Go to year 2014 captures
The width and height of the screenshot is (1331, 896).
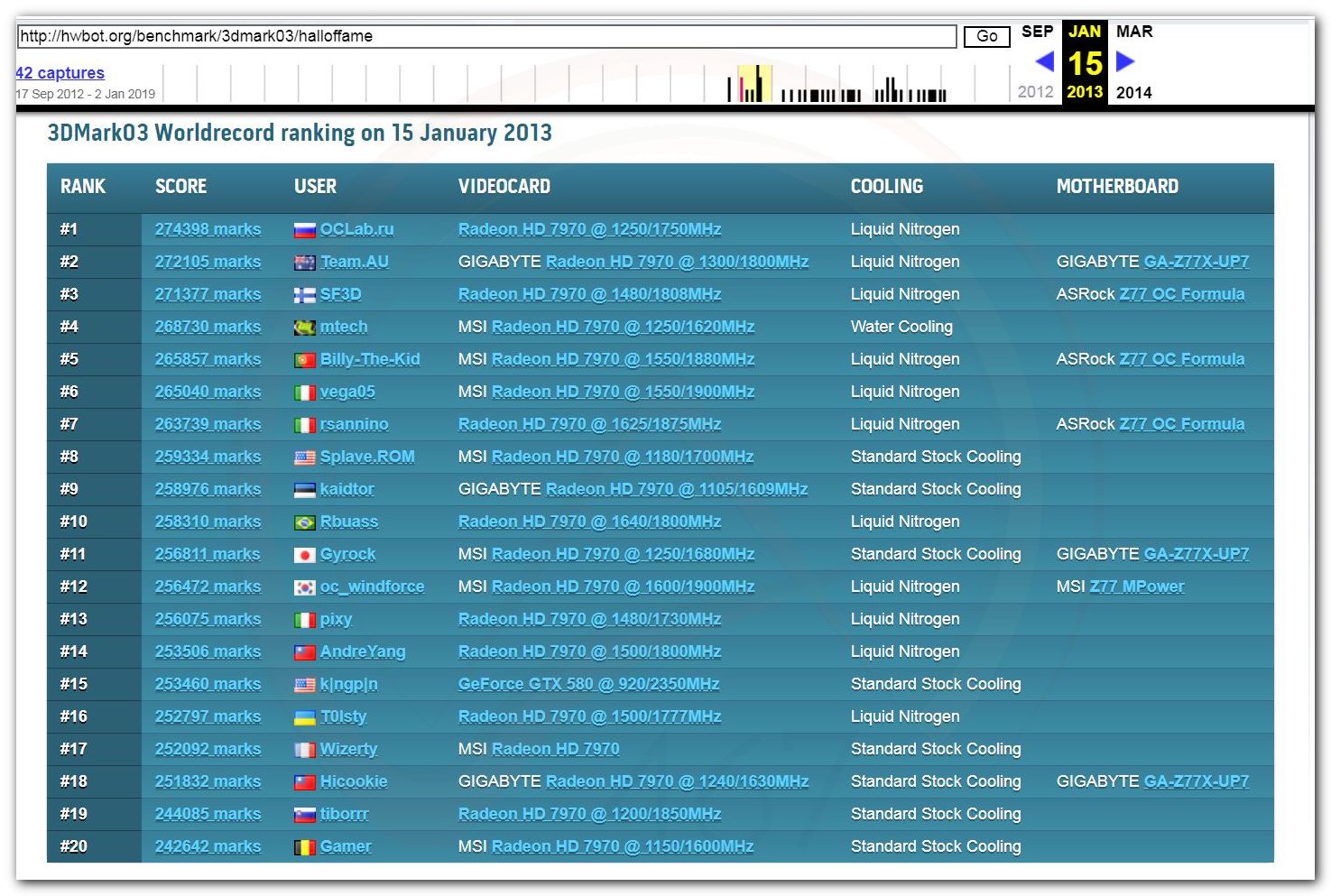(1133, 92)
